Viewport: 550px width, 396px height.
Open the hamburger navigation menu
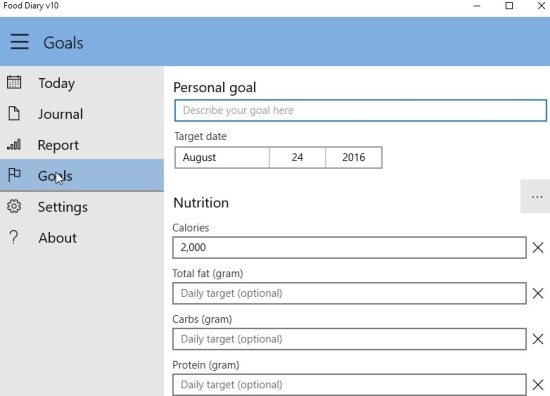(x=20, y=42)
